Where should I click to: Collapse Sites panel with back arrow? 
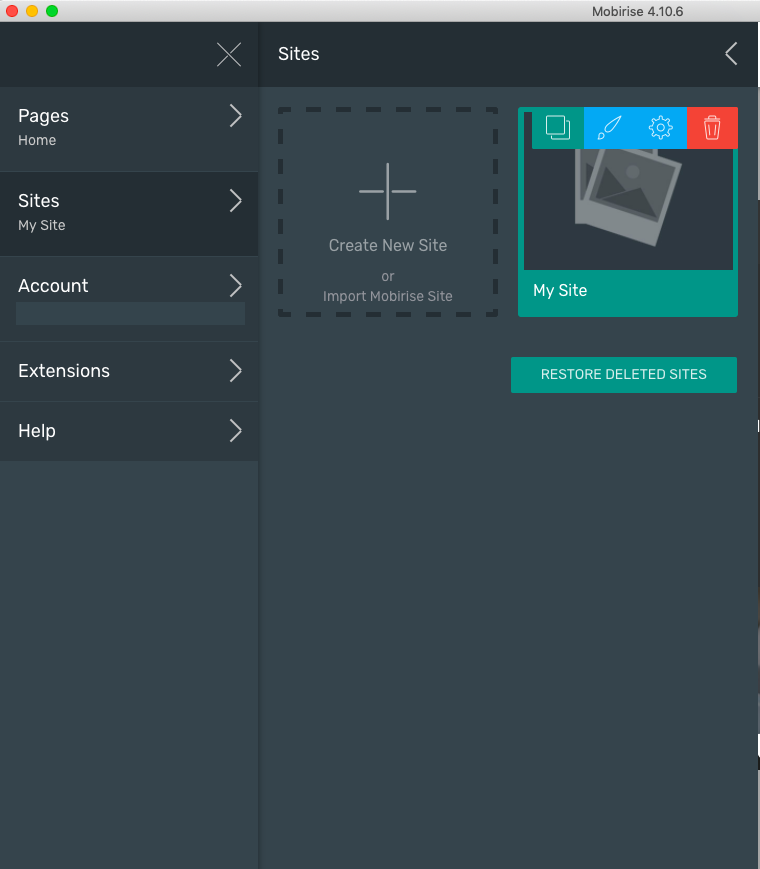coord(731,54)
